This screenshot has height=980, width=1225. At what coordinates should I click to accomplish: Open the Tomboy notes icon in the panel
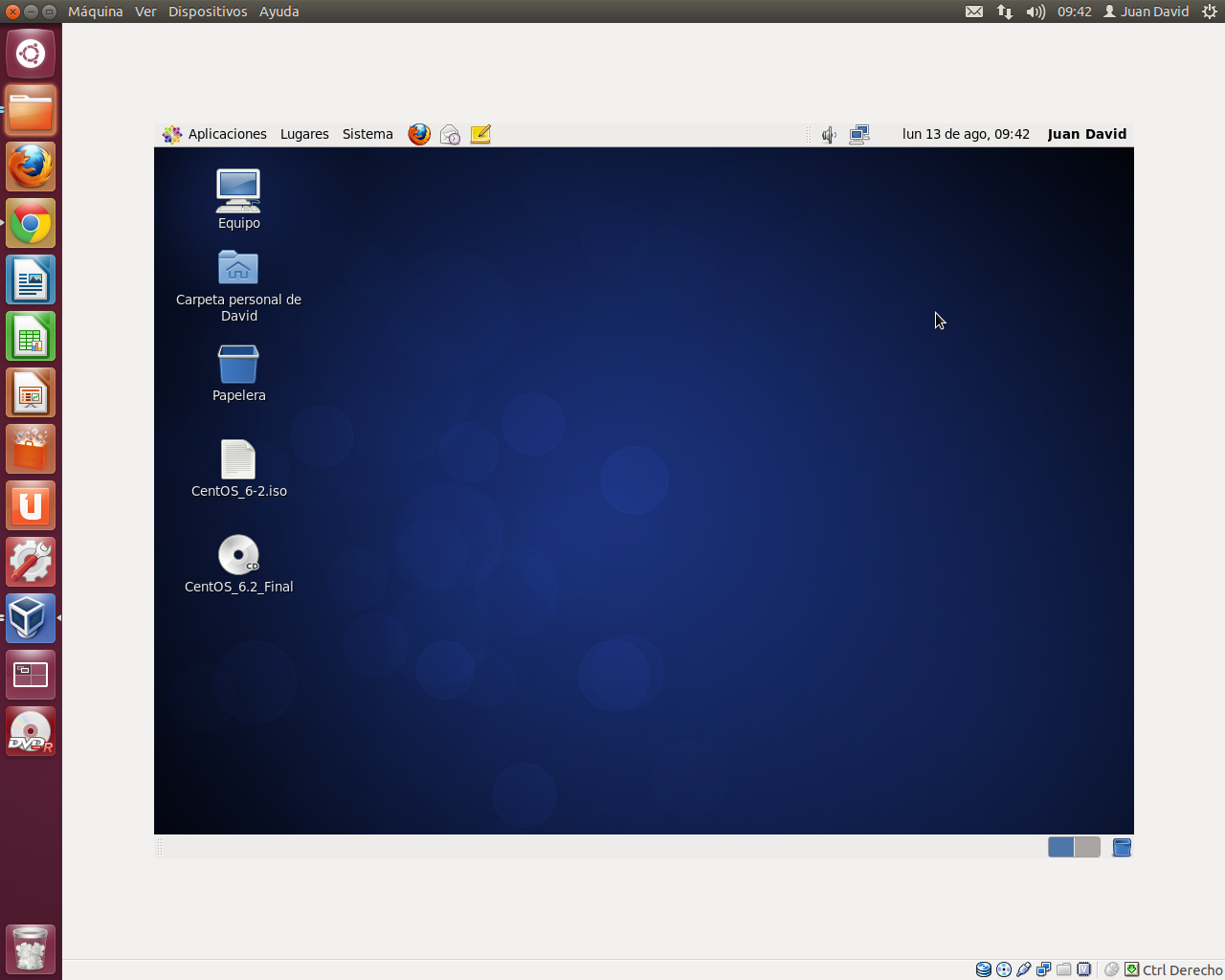[479, 134]
